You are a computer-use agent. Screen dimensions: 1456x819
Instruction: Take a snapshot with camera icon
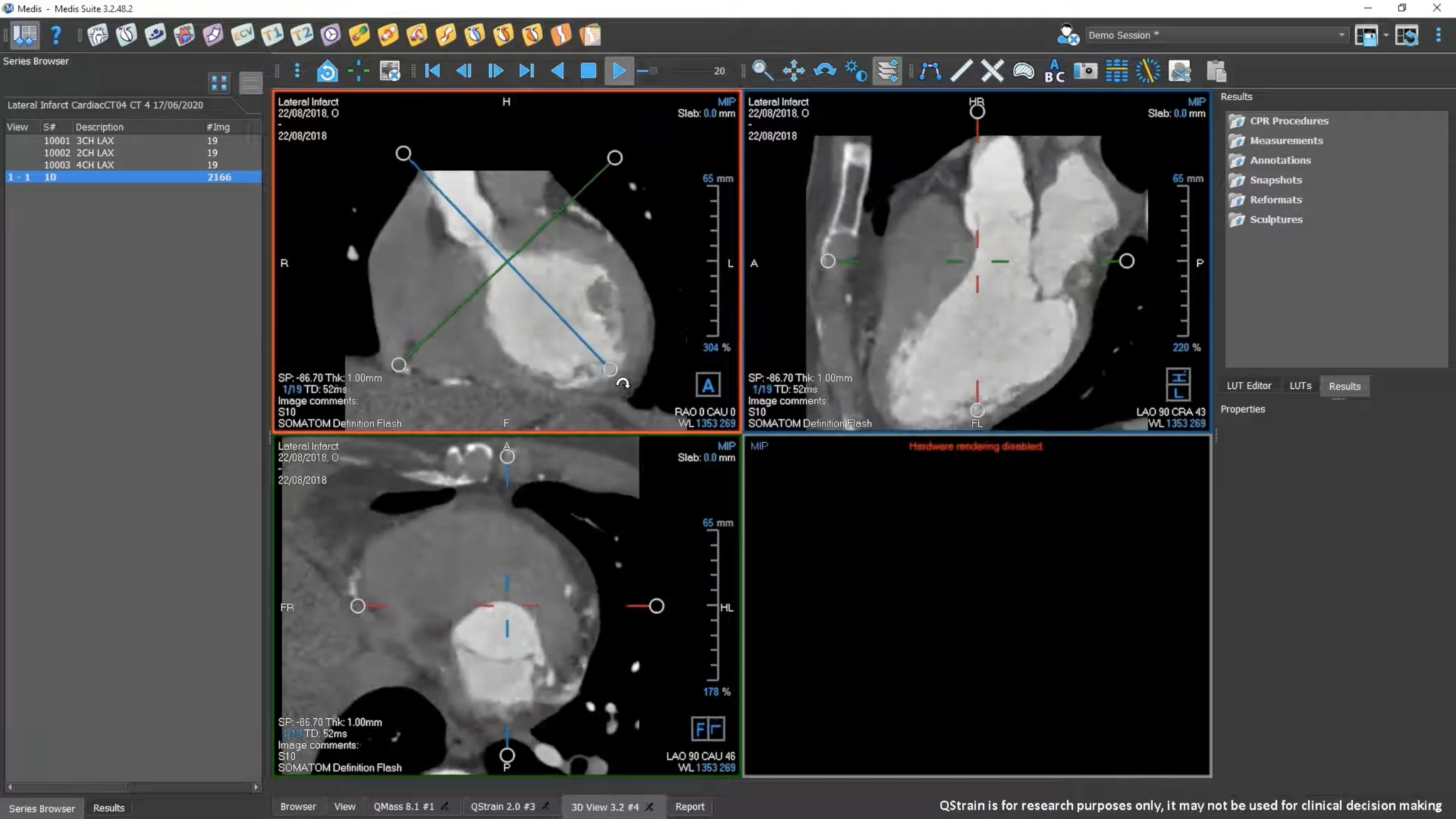(1085, 70)
